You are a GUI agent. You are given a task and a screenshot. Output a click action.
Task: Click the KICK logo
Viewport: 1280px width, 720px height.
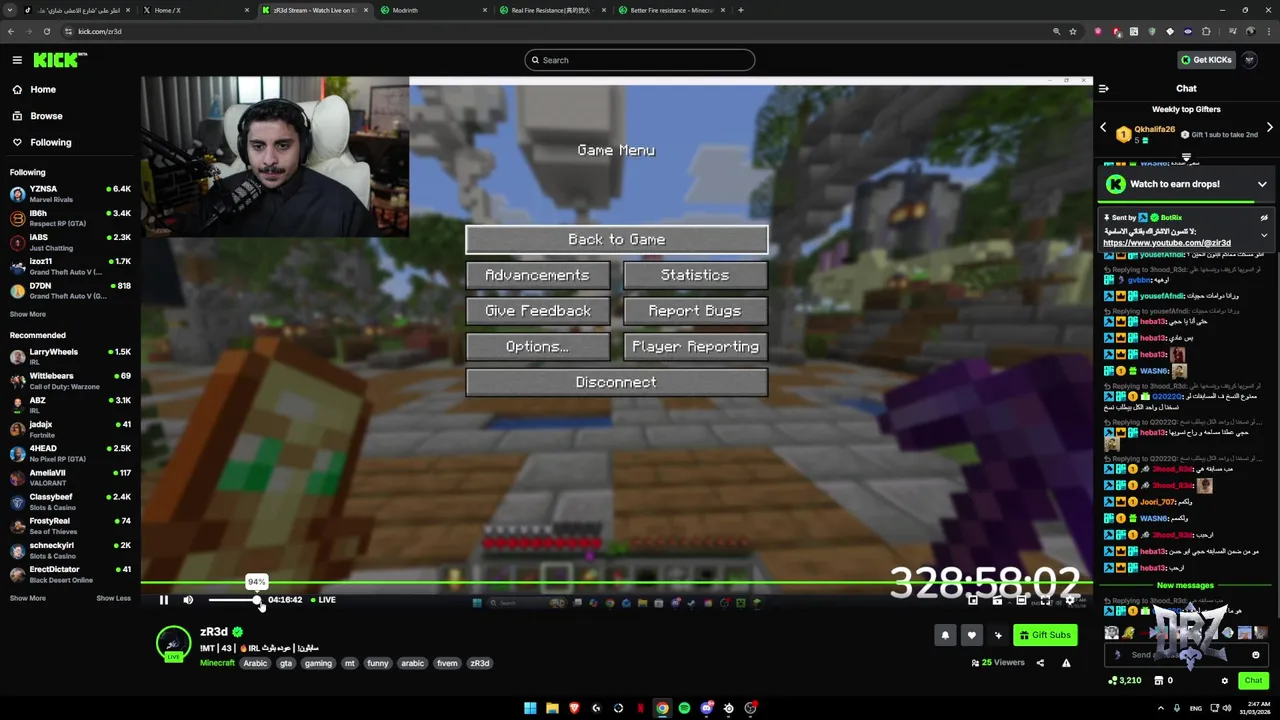click(57, 60)
